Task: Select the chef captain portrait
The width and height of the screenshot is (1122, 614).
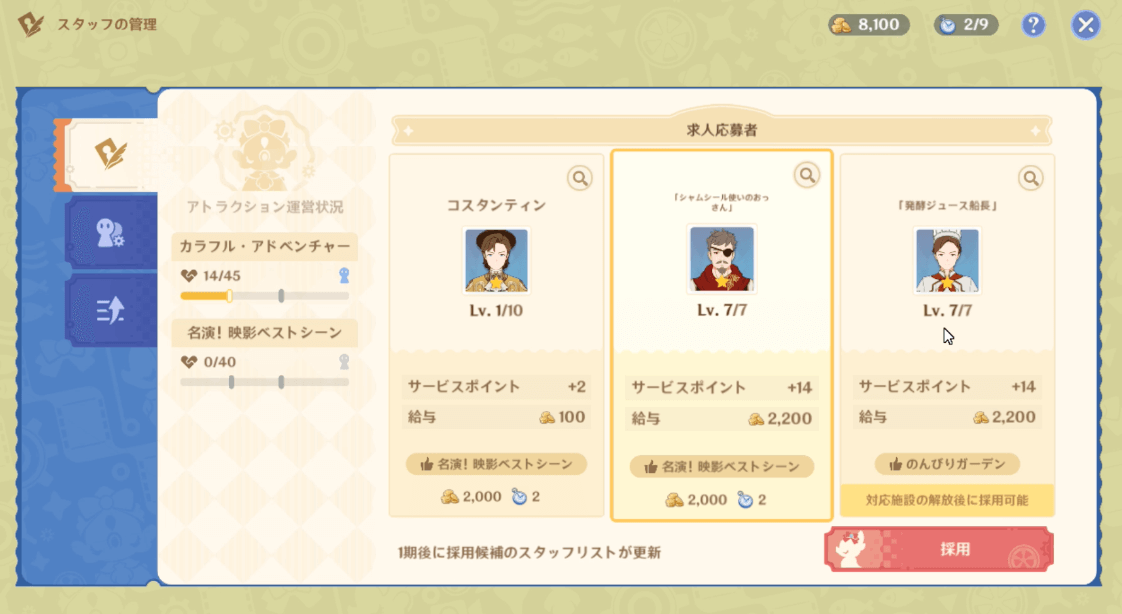Action: pos(947,260)
